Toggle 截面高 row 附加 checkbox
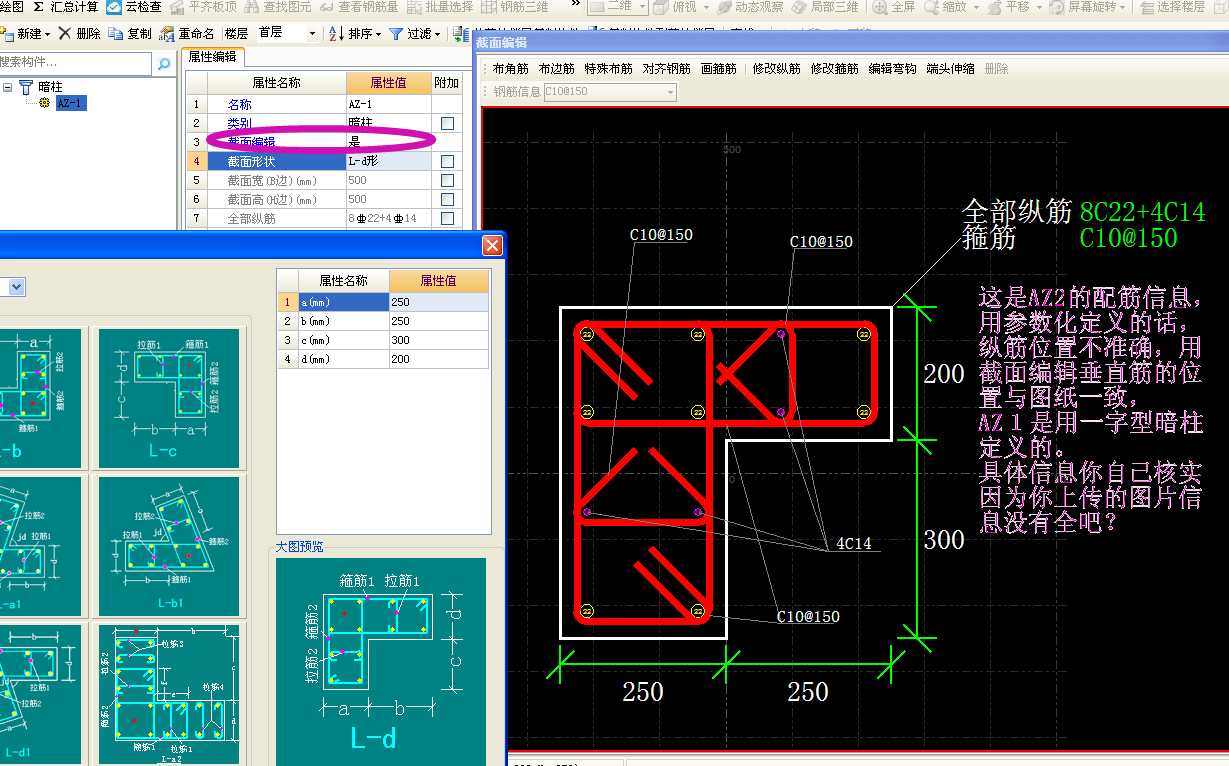This screenshot has width=1229, height=766. coord(447,199)
